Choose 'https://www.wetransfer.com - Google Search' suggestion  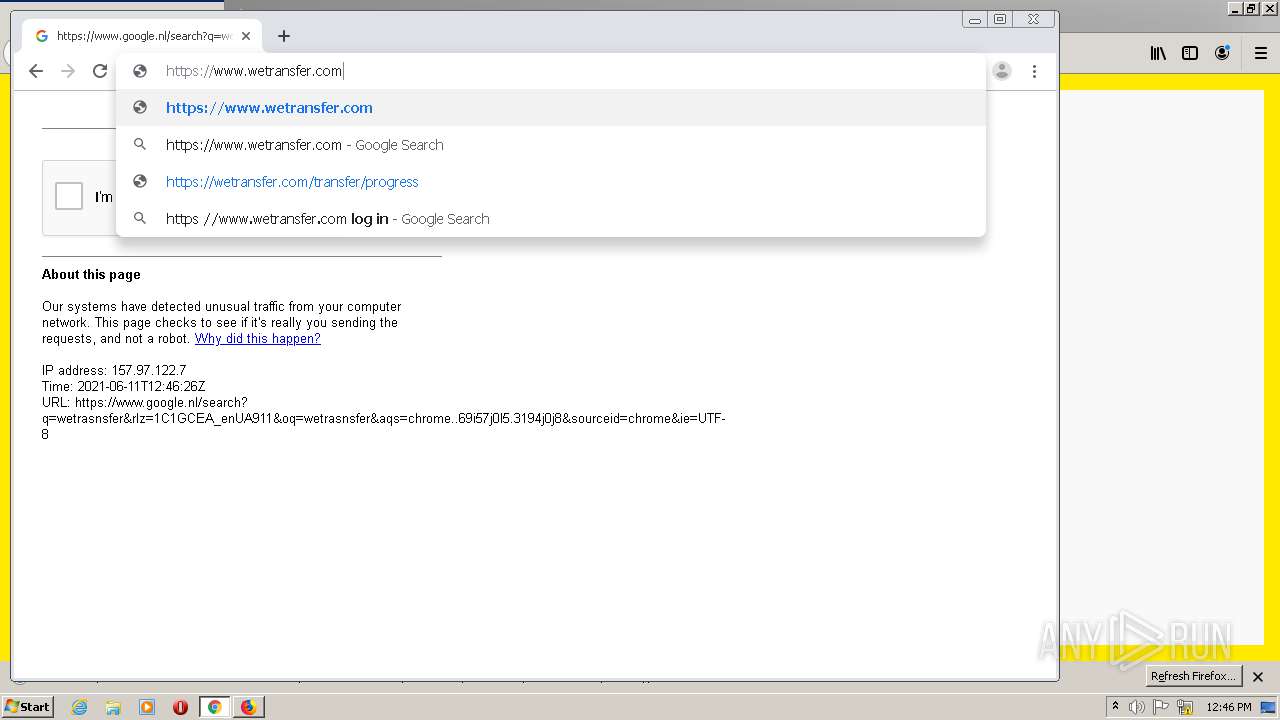click(551, 145)
